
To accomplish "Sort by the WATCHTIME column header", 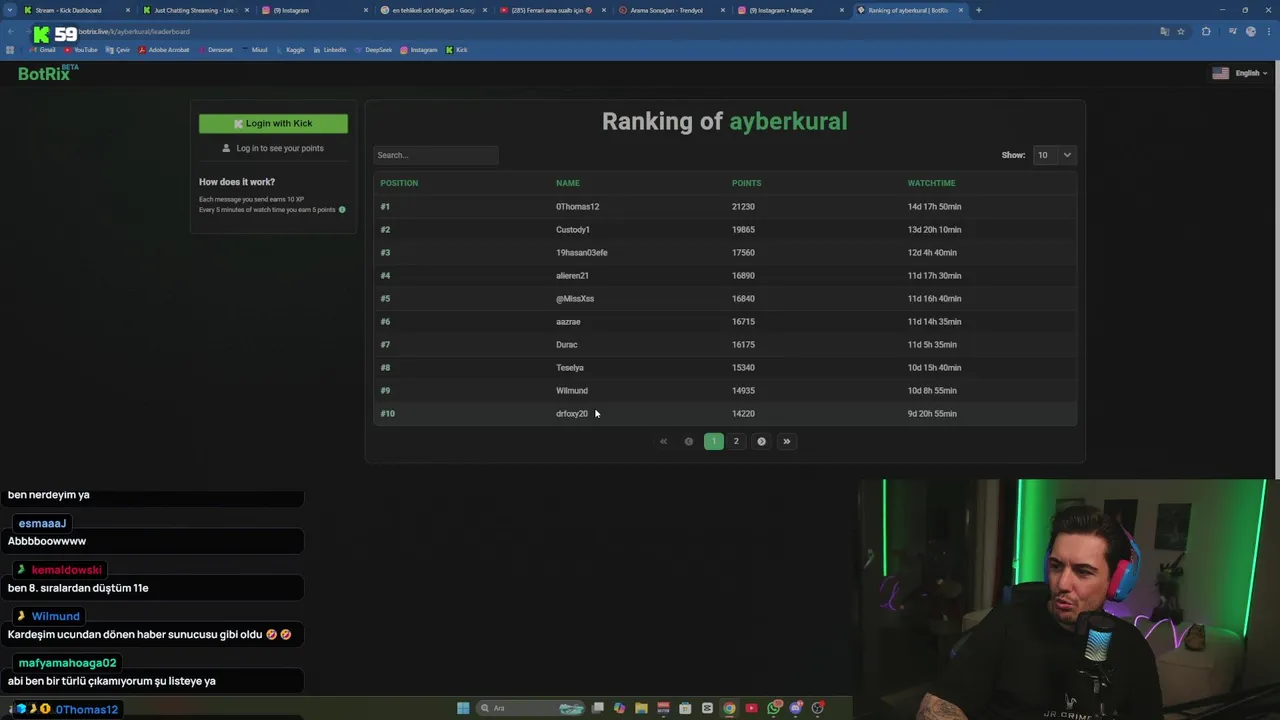I will pos(931,183).
